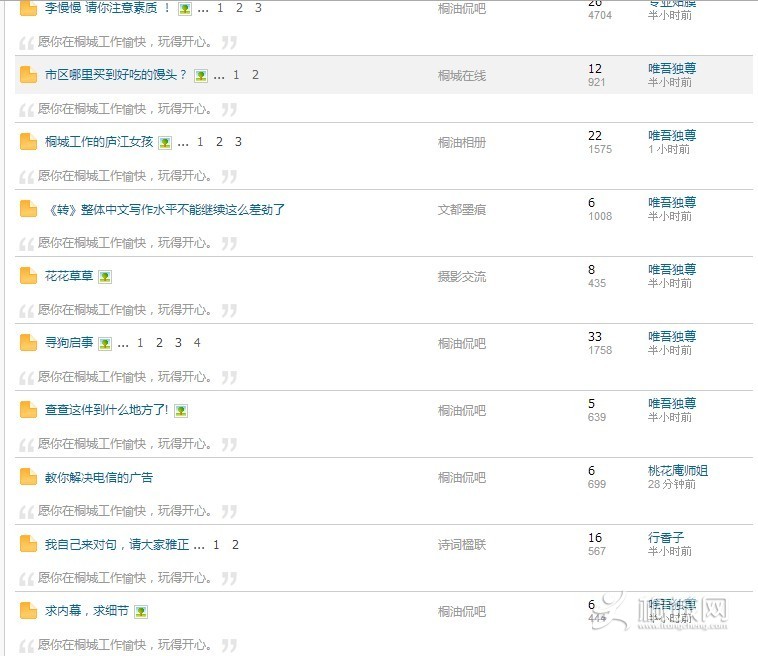Open user profile 桃花庵师姐
This screenshot has height=656, width=758.
click(x=678, y=470)
